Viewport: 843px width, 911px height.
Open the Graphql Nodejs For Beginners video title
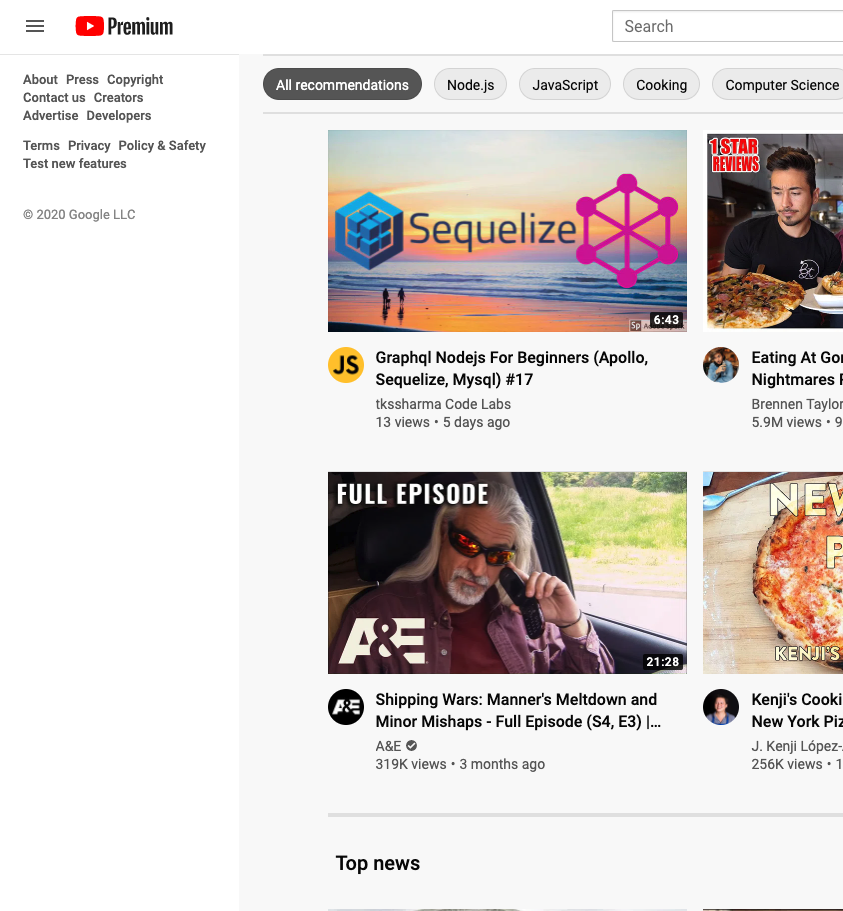tap(511, 368)
